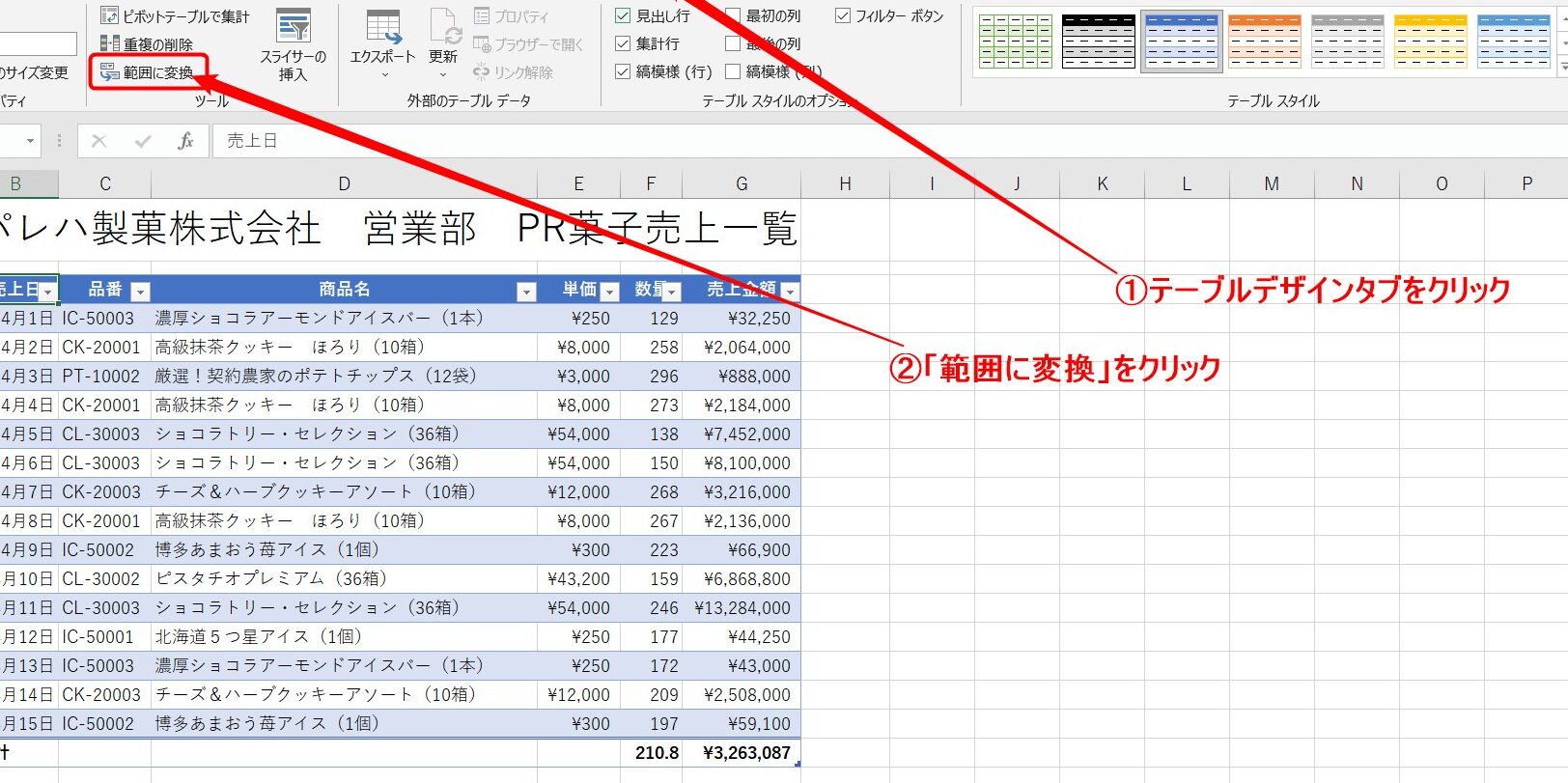
Task: Click Summarize with PivotTable (ピボットテーブルで集計)
Action: pos(175,16)
